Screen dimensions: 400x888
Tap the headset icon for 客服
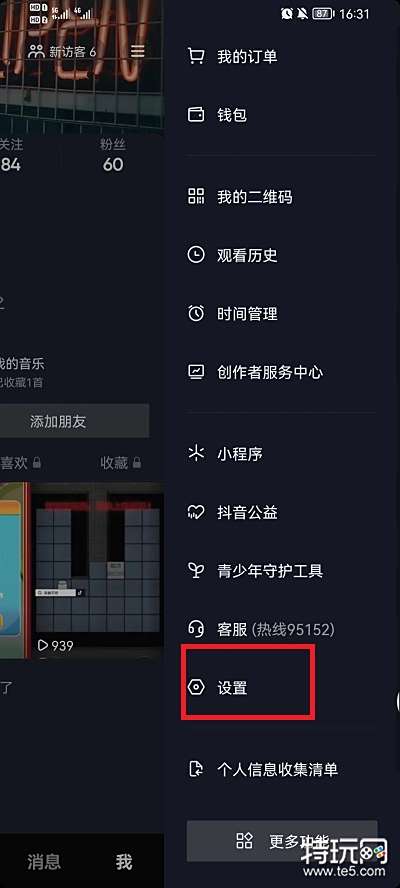(195, 629)
